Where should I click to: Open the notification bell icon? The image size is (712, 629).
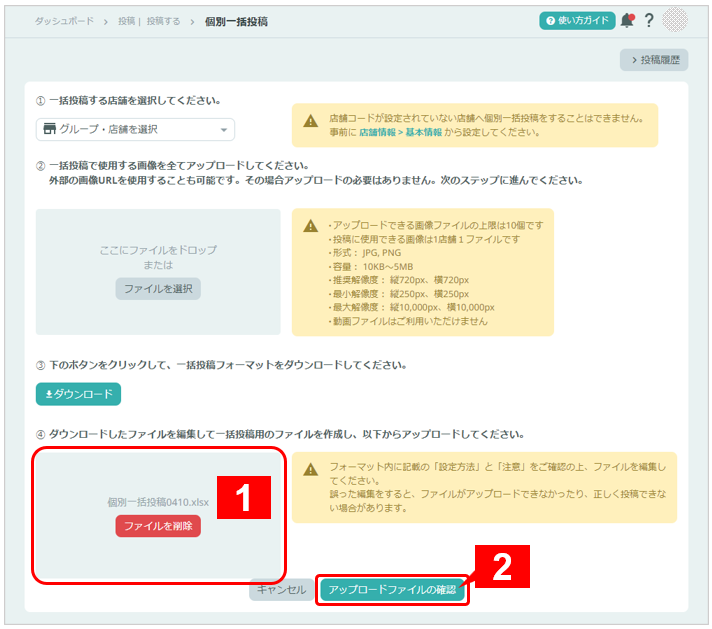click(x=627, y=20)
